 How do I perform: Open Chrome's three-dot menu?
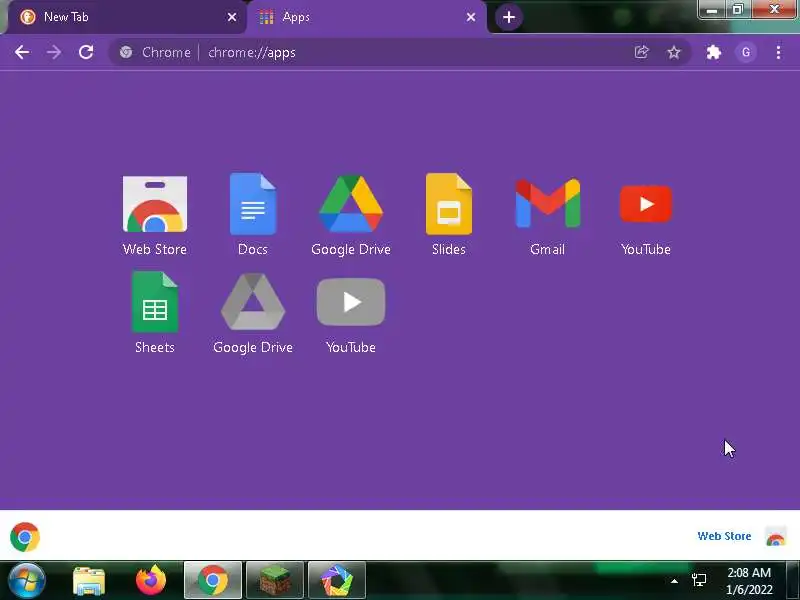tap(778, 52)
